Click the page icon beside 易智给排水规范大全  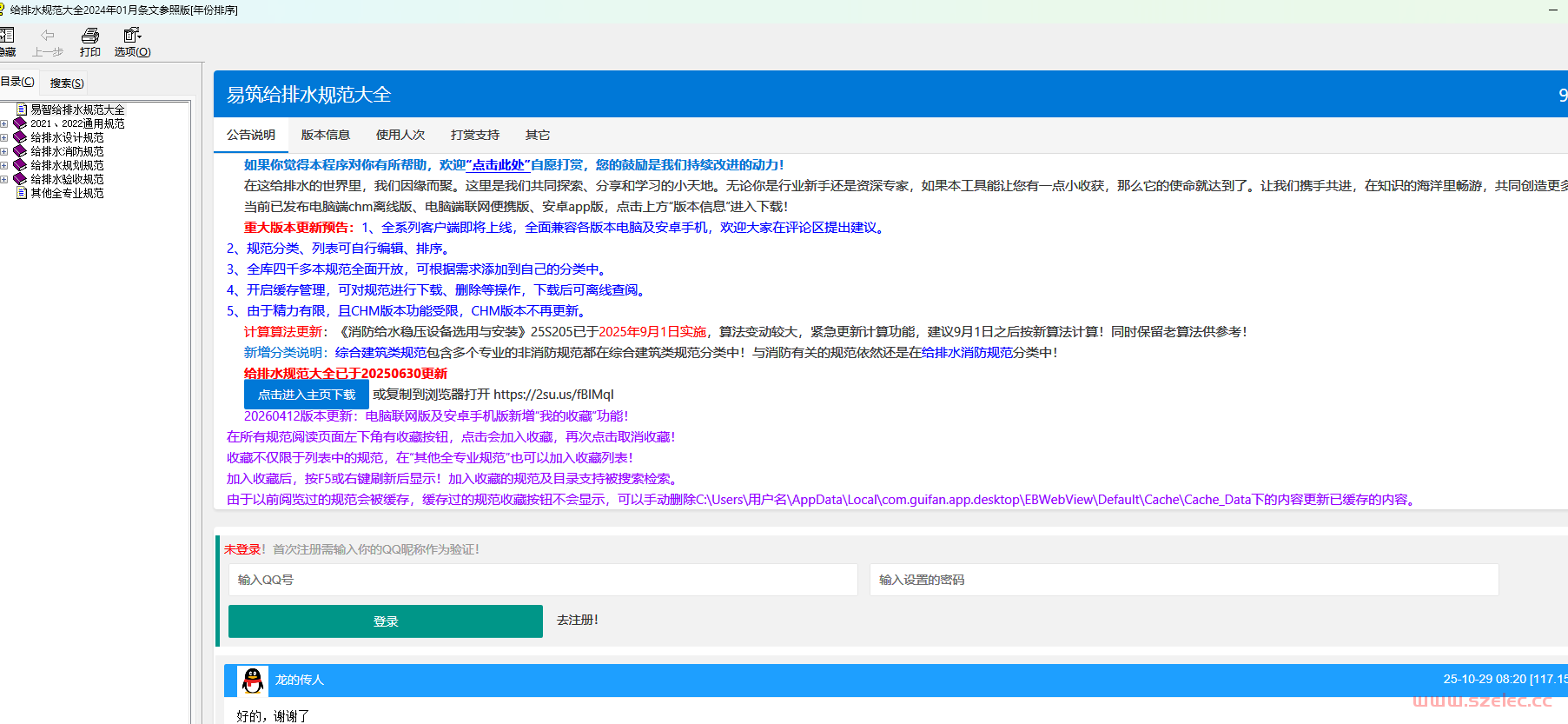(x=22, y=110)
